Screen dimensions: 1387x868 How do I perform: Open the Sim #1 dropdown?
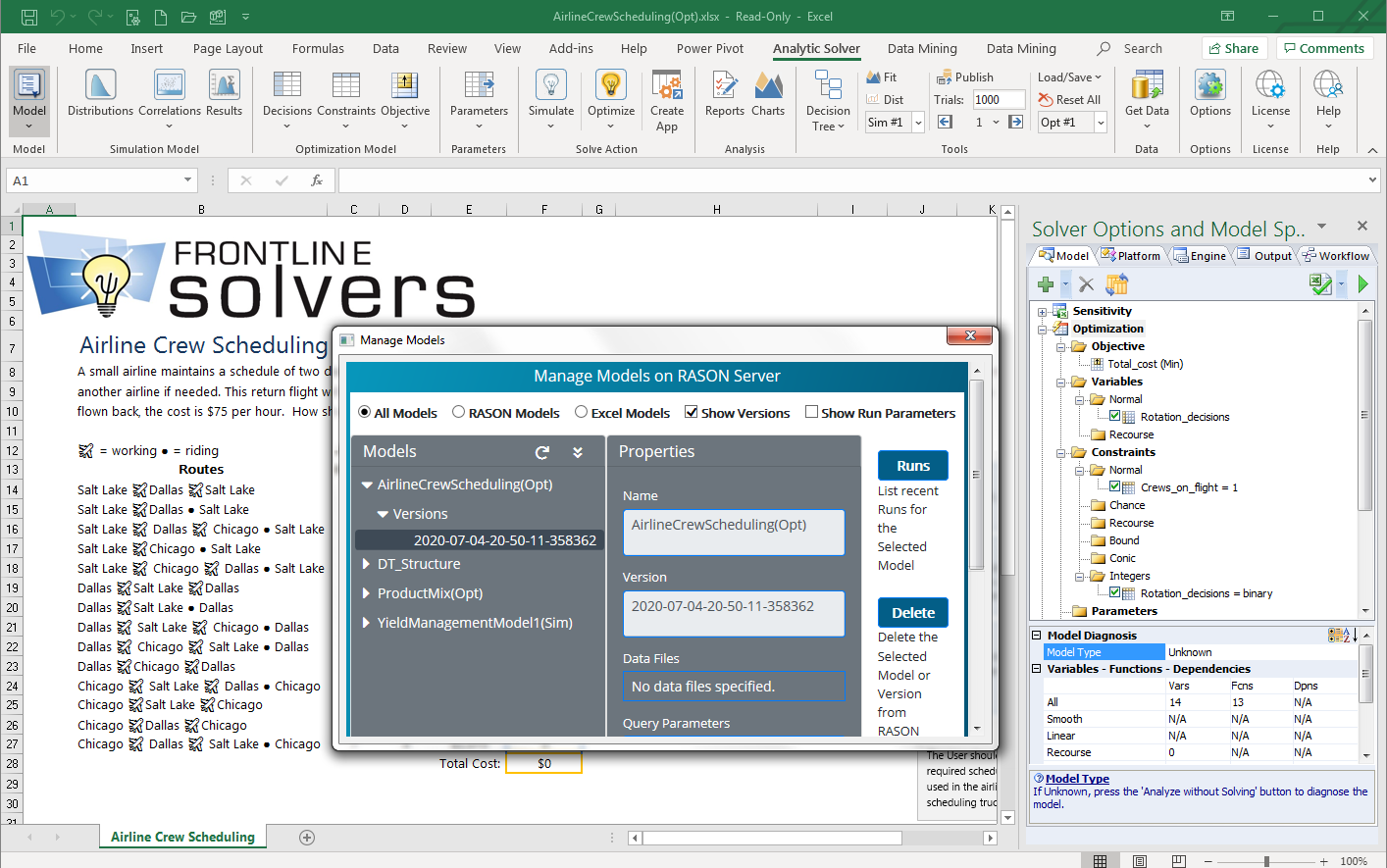click(916, 122)
